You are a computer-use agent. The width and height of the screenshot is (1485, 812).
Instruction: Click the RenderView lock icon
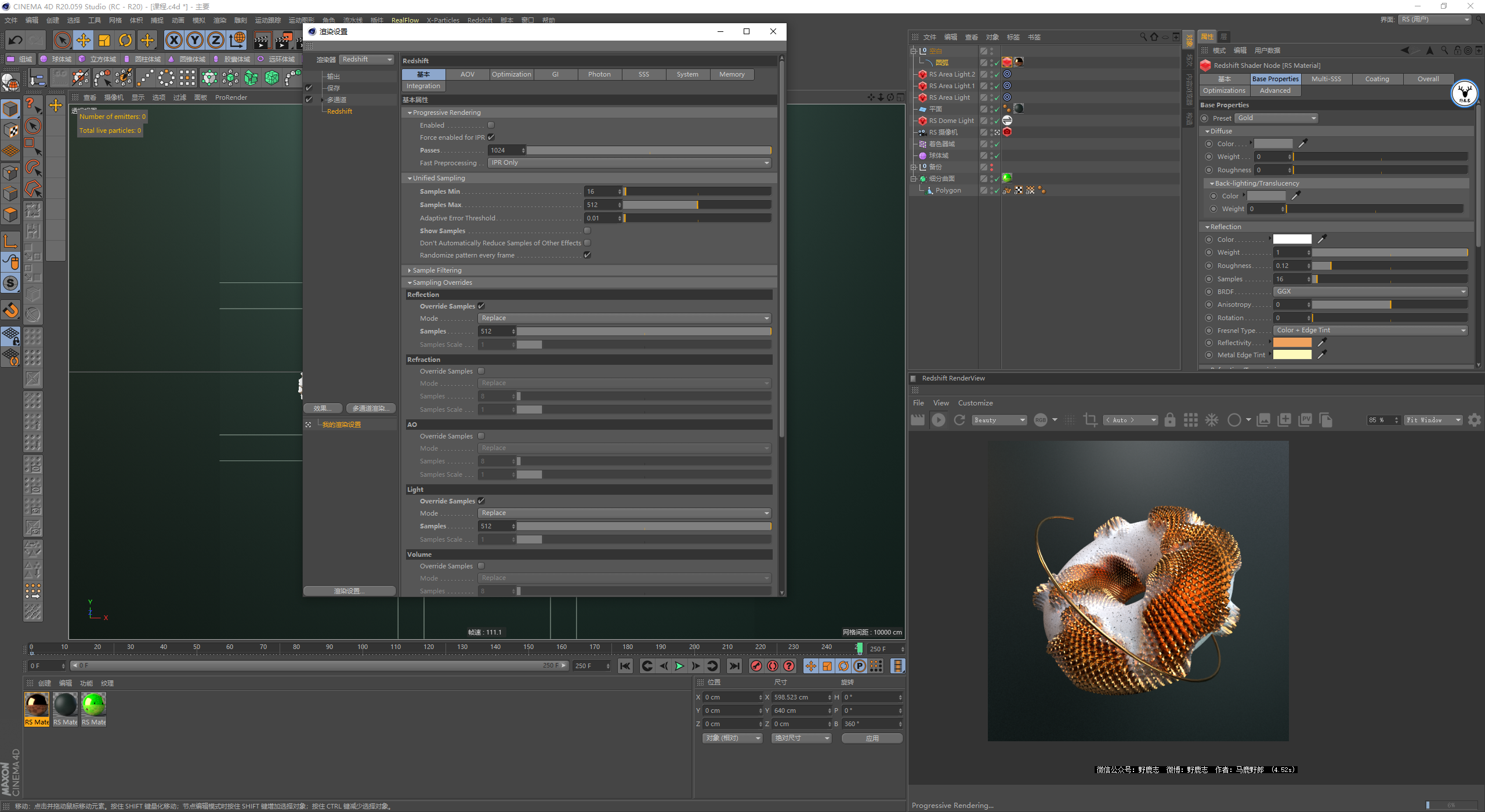coord(1170,420)
